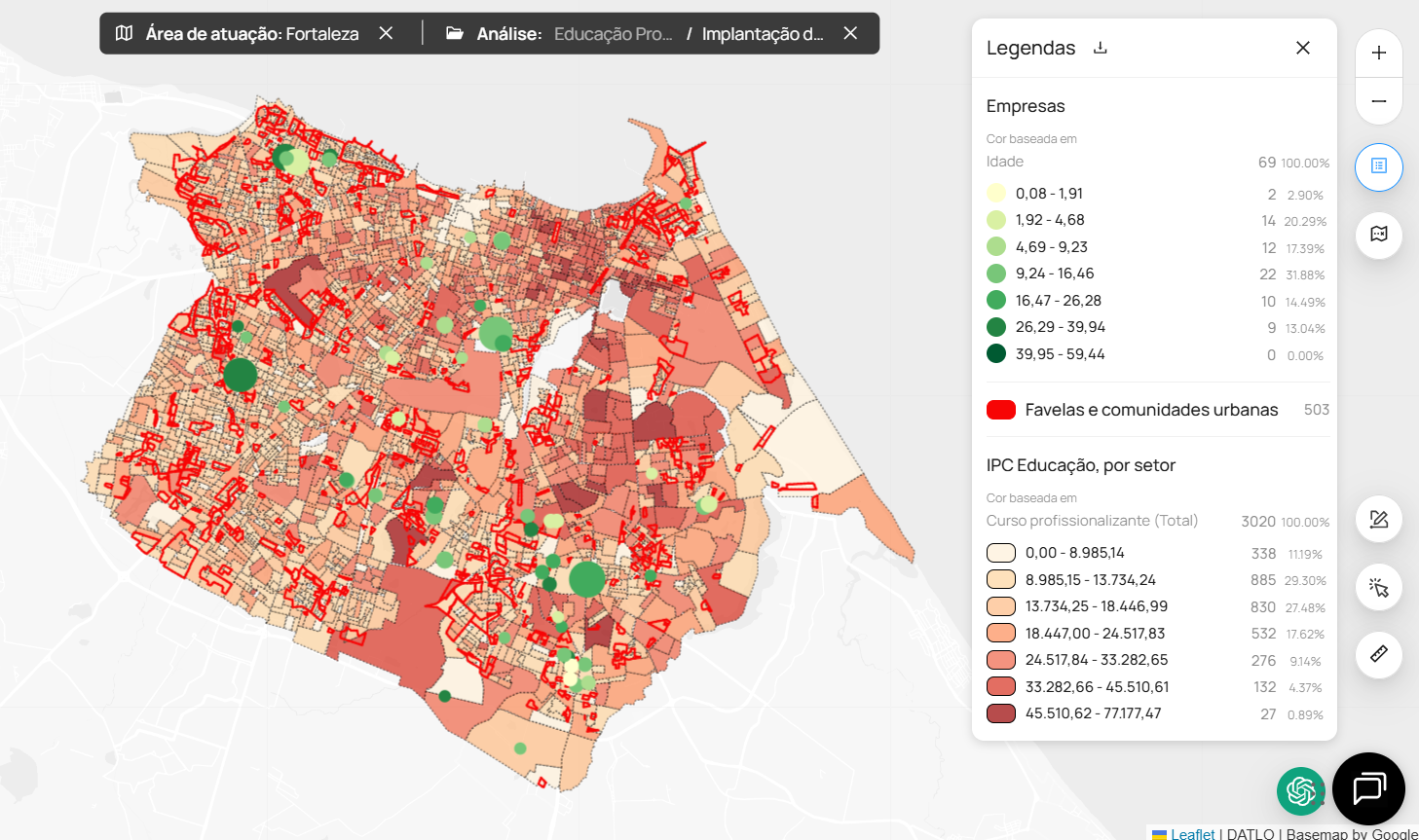Zoom out of the map
Image resolution: width=1419 pixels, height=840 pixels.
[1378, 101]
